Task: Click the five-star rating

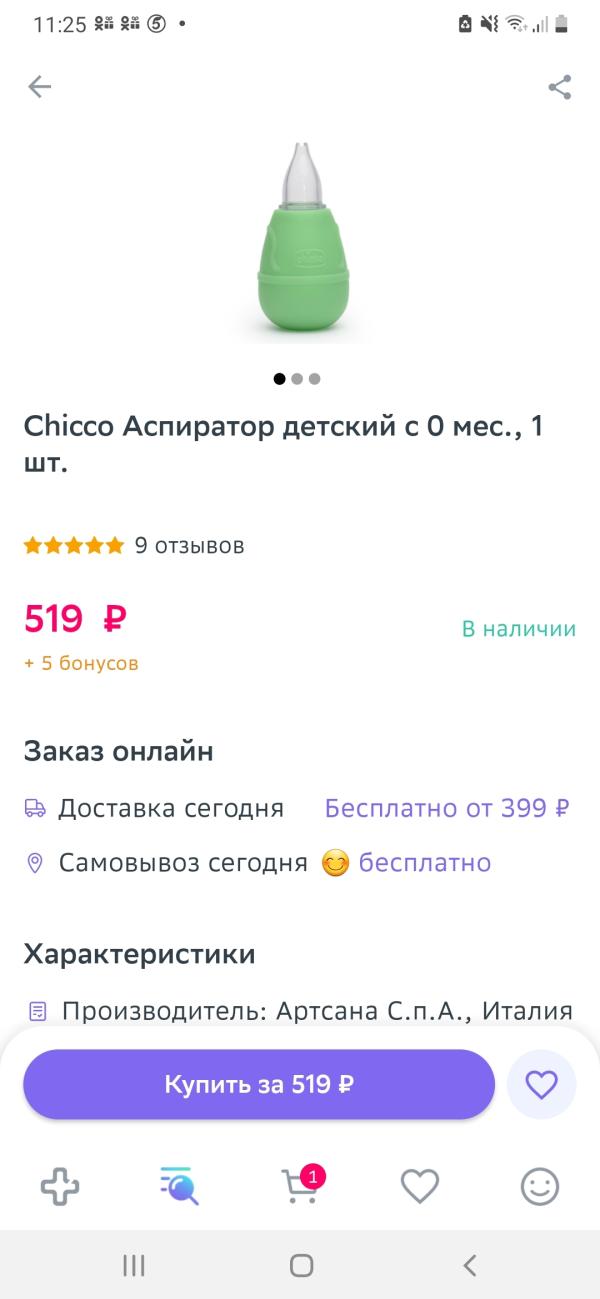Action: [x=75, y=546]
